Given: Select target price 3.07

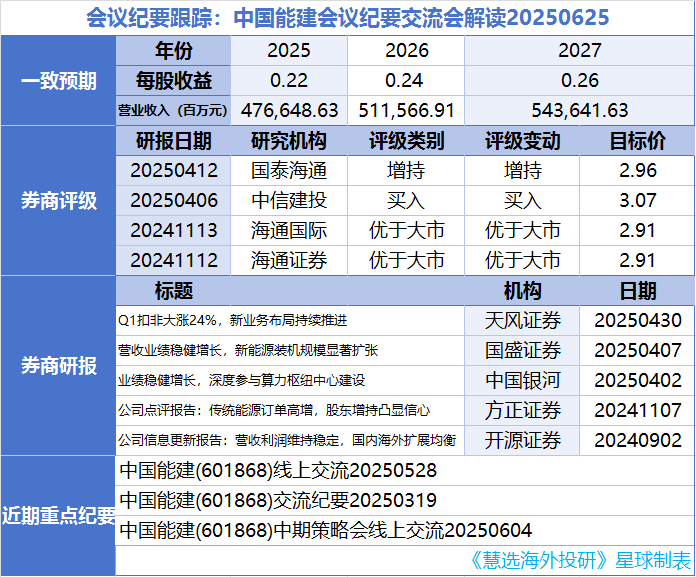Looking at the screenshot, I should (x=637, y=201).
